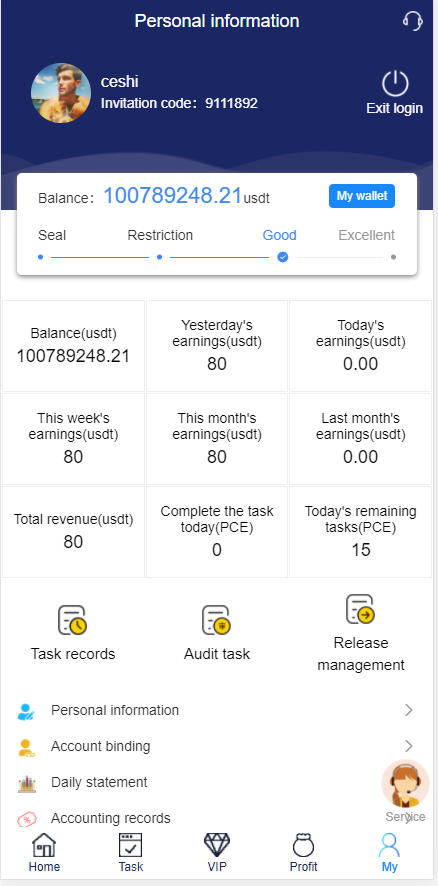The width and height of the screenshot is (438, 886).
Task: Tap the floating Service agent icon
Action: 405,784
